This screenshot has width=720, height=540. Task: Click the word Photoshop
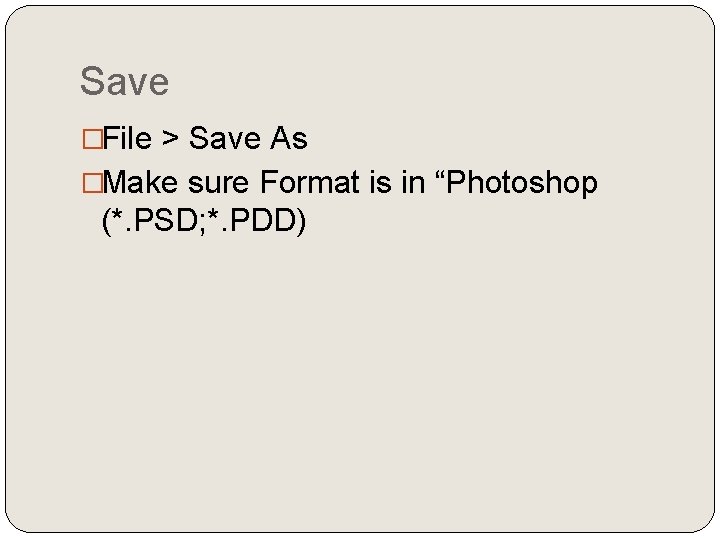[x=522, y=184]
